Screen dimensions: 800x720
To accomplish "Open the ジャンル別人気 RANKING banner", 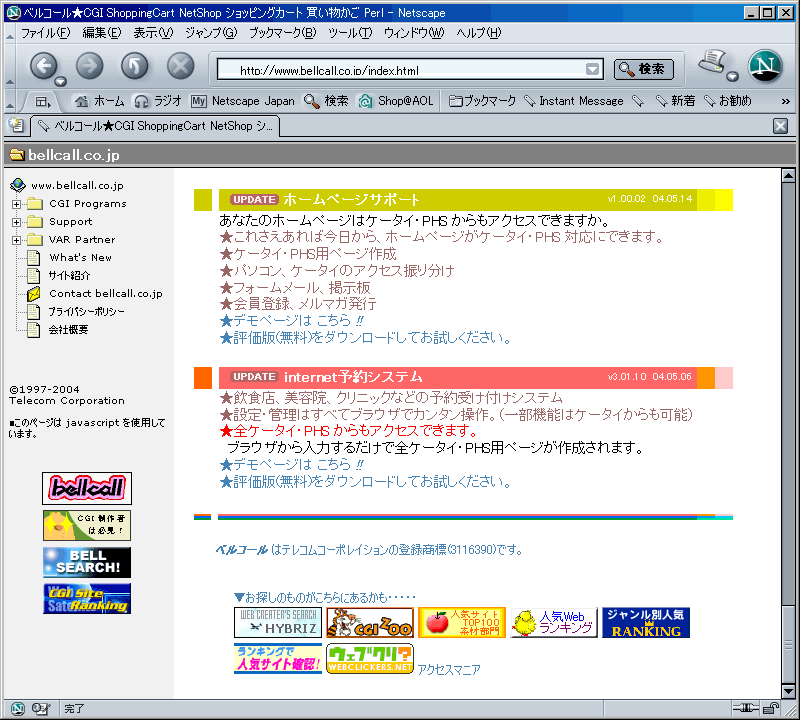I will (x=646, y=622).
